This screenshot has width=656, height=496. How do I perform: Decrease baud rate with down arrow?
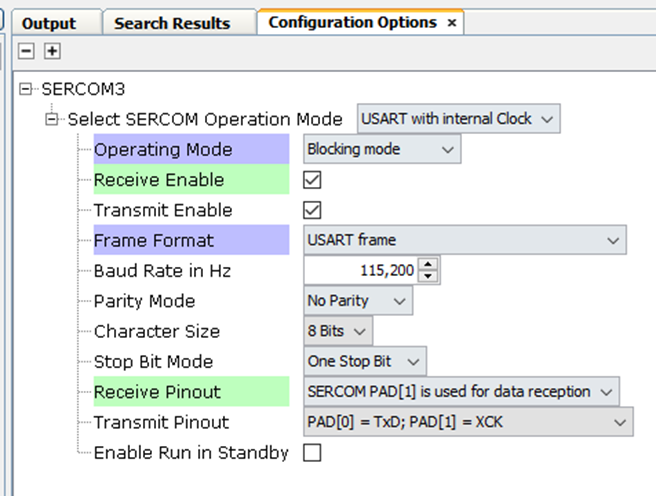click(x=429, y=276)
